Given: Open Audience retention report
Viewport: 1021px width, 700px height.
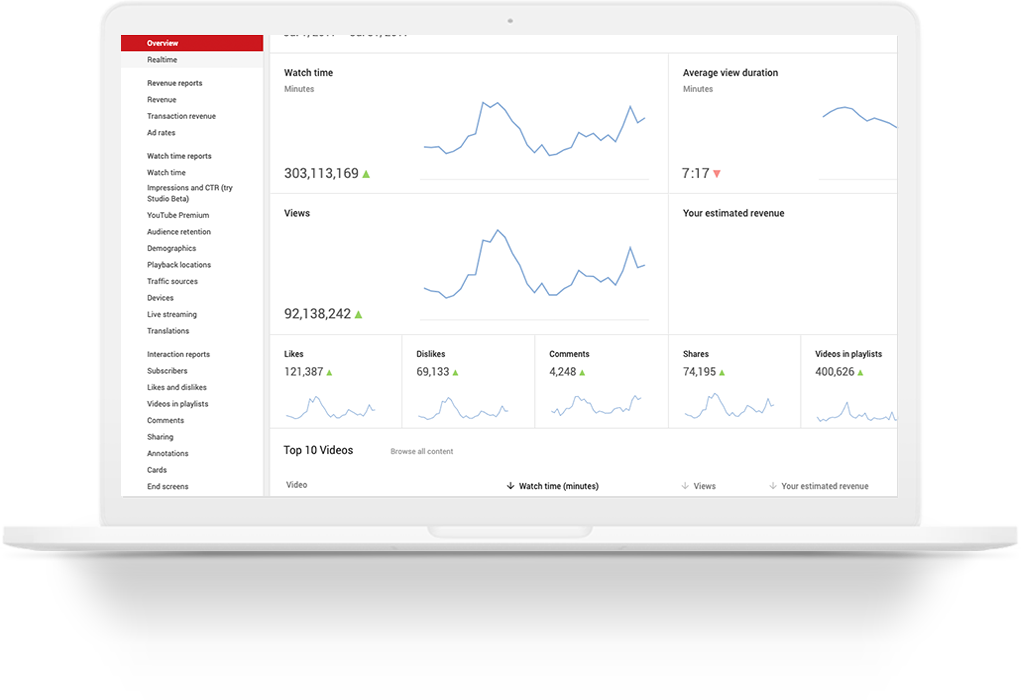Looking at the screenshot, I should point(179,232).
